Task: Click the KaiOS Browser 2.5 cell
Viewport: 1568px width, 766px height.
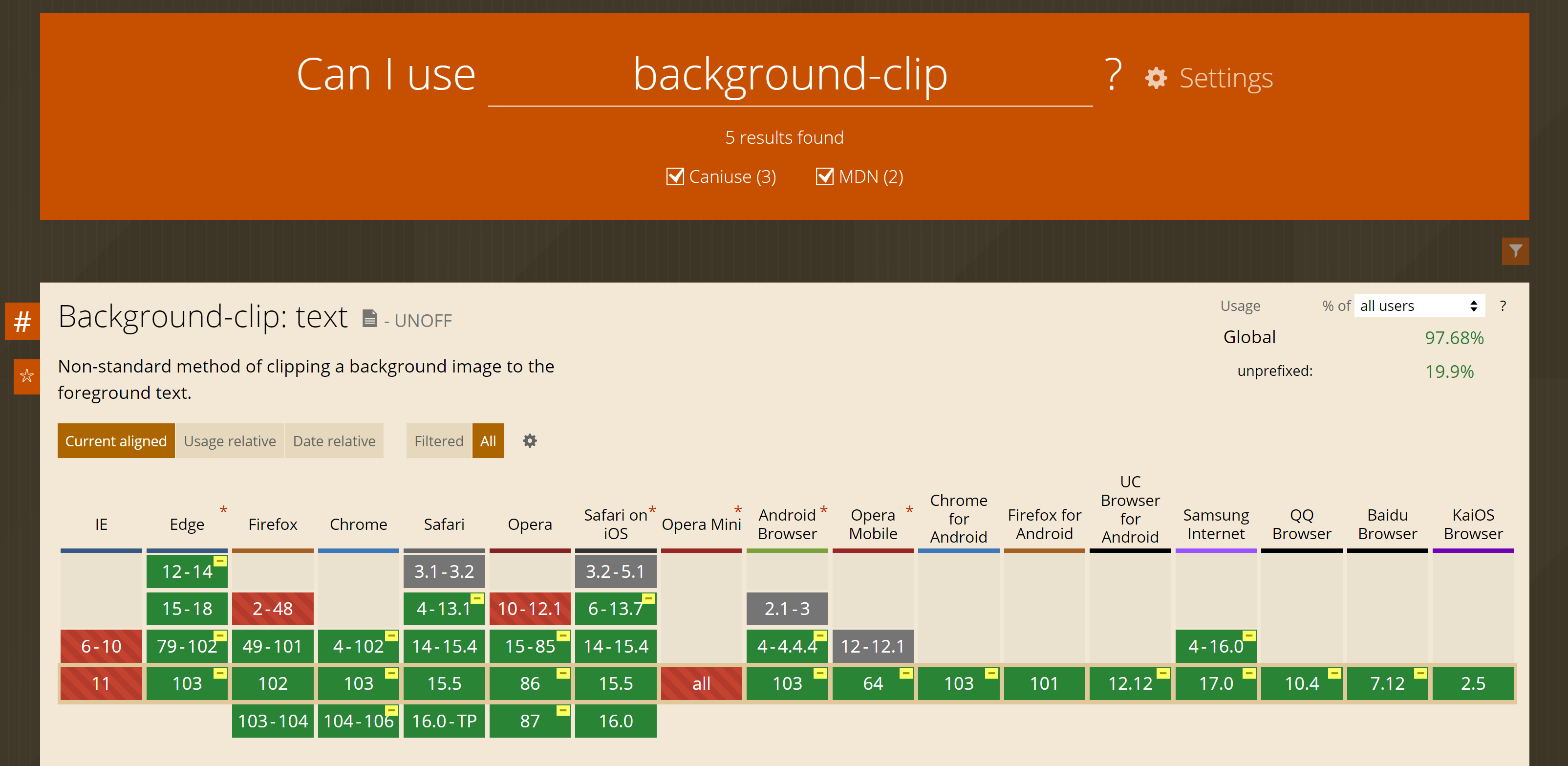Action: coord(1473,683)
